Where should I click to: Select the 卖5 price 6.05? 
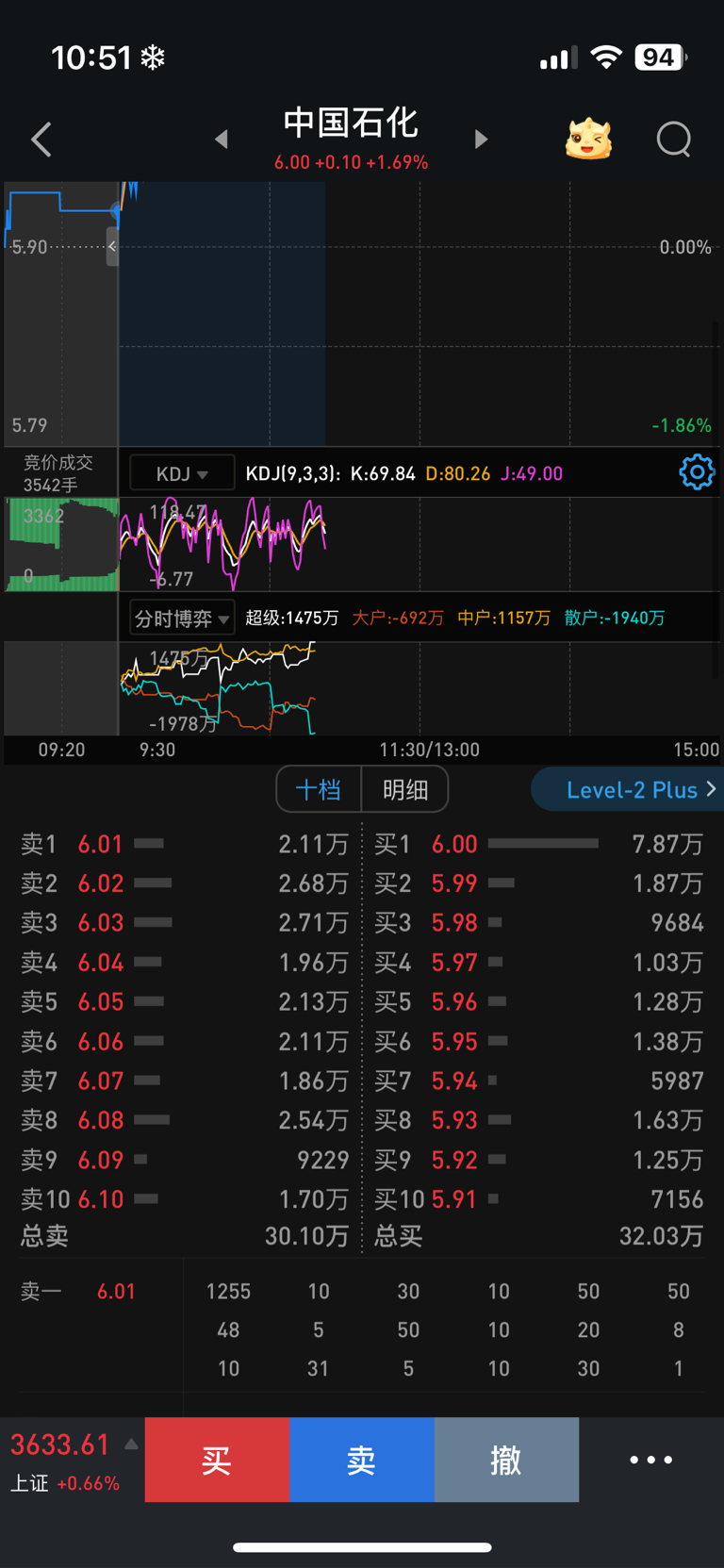point(101,1001)
